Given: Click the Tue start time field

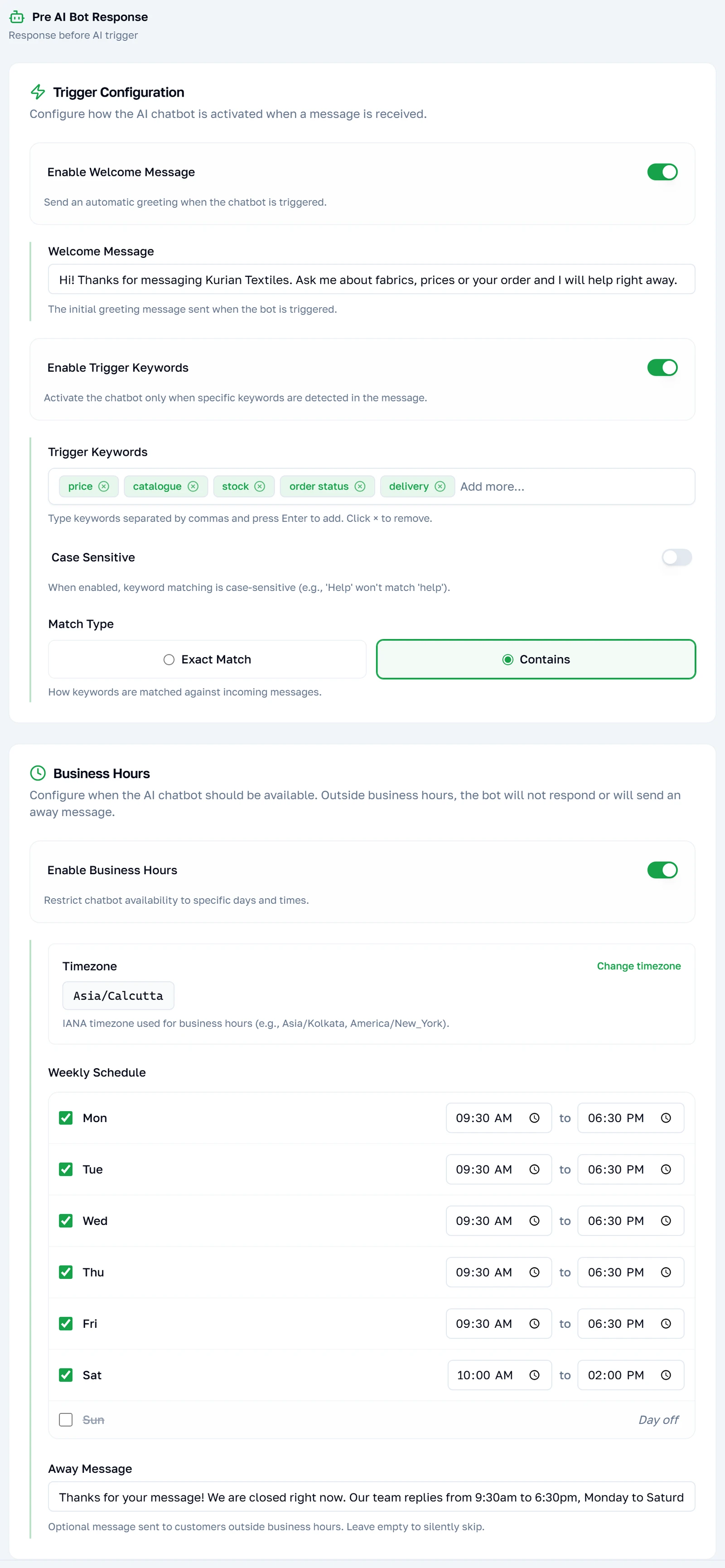Looking at the screenshot, I should point(498,1169).
